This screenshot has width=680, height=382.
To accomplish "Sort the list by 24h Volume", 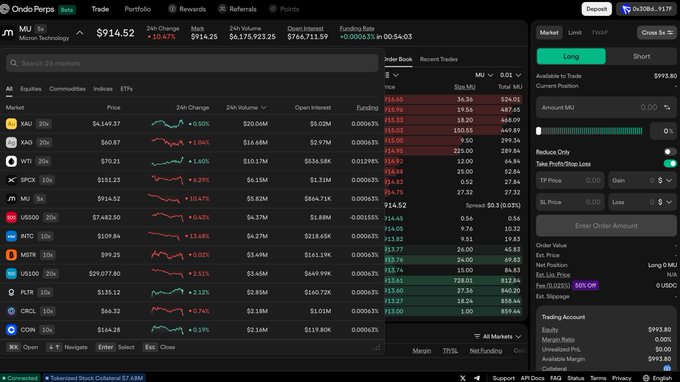I will coord(246,108).
